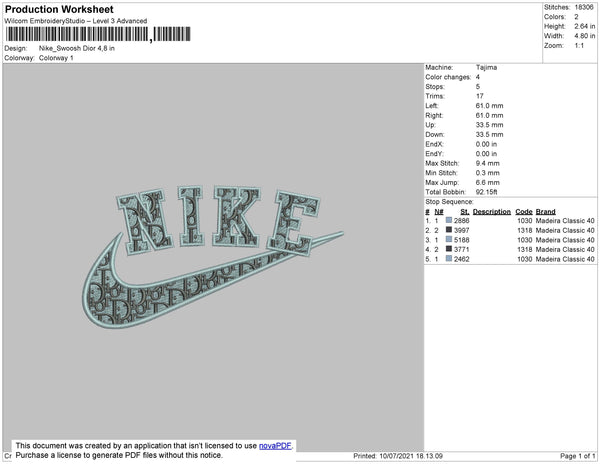The width and height of the screenshot is (600, 464).
Task: Select code 1318 in stop row 2
Action: [525, 230]
